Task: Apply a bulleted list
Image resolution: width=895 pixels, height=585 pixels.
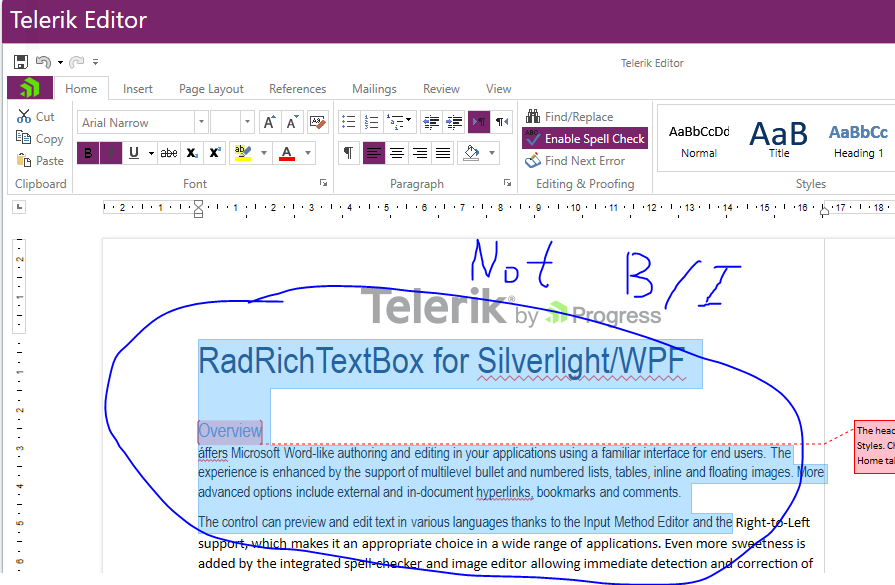Action: click(x=349, y=122)
